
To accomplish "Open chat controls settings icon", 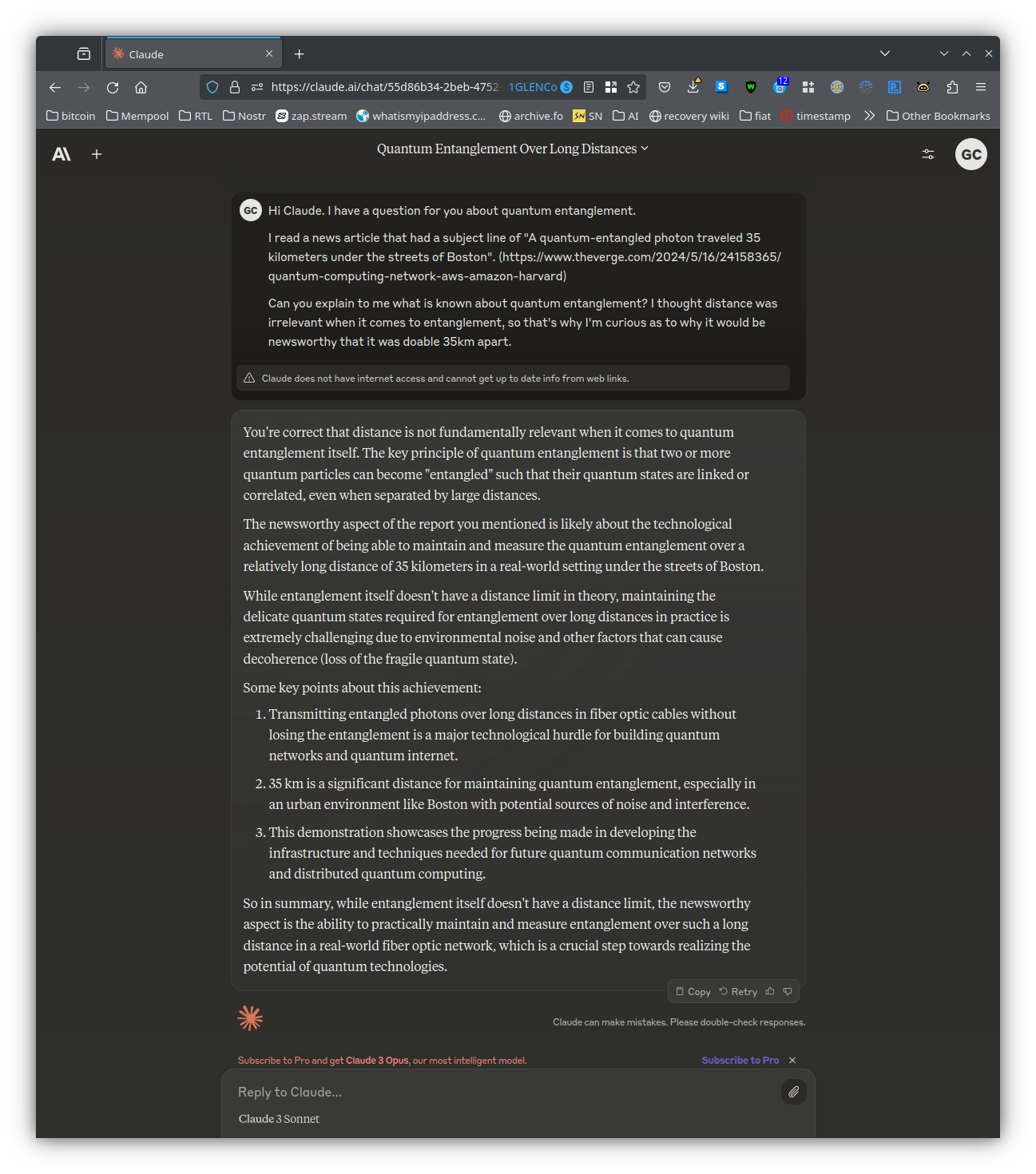I will (927, 154).
